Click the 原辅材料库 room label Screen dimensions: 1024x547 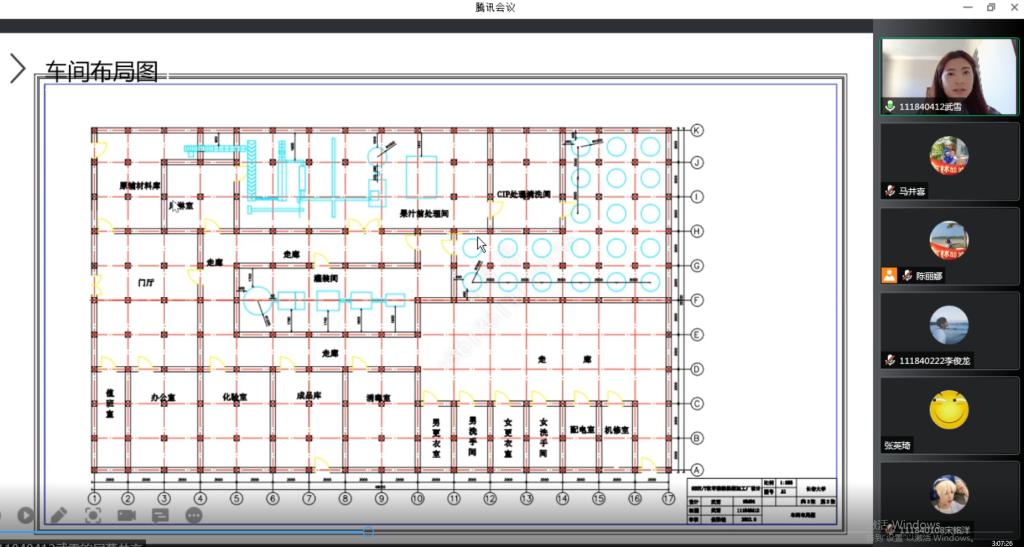click(x=140, y=186)
